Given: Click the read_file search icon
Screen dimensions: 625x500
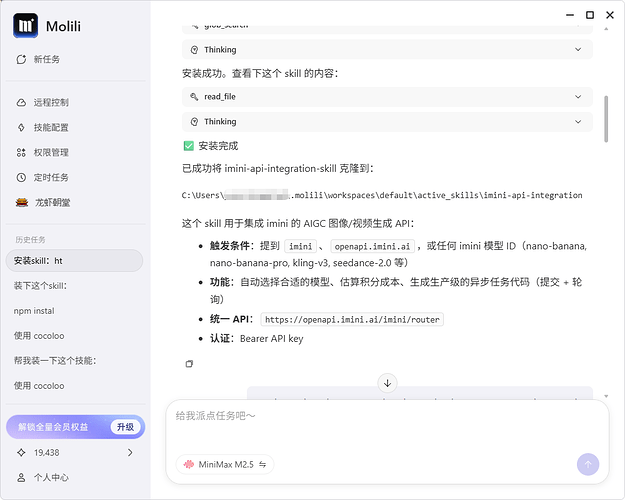Looking at the screenshot, I should tap(194, 97).
